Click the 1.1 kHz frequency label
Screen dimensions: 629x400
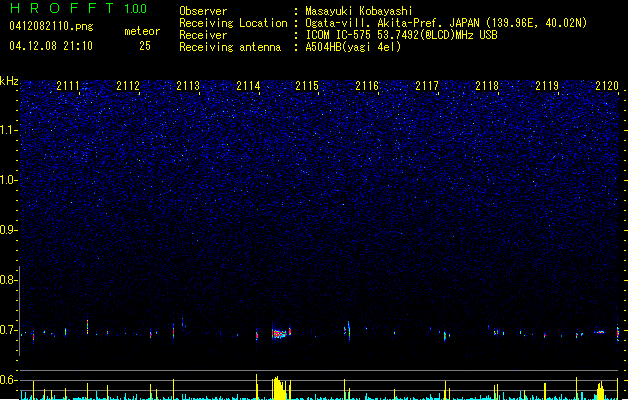[8, 130]
